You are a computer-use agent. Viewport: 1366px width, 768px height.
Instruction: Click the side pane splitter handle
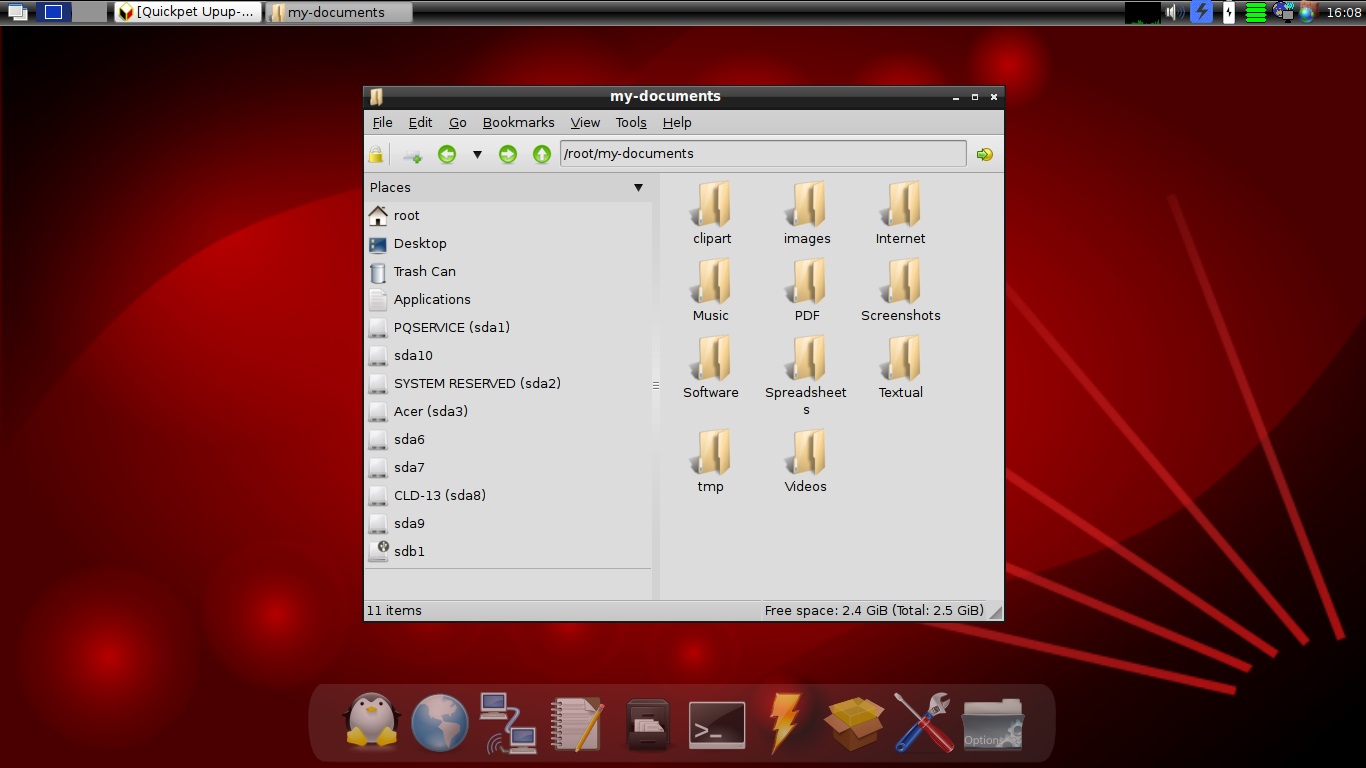point(656,385)
